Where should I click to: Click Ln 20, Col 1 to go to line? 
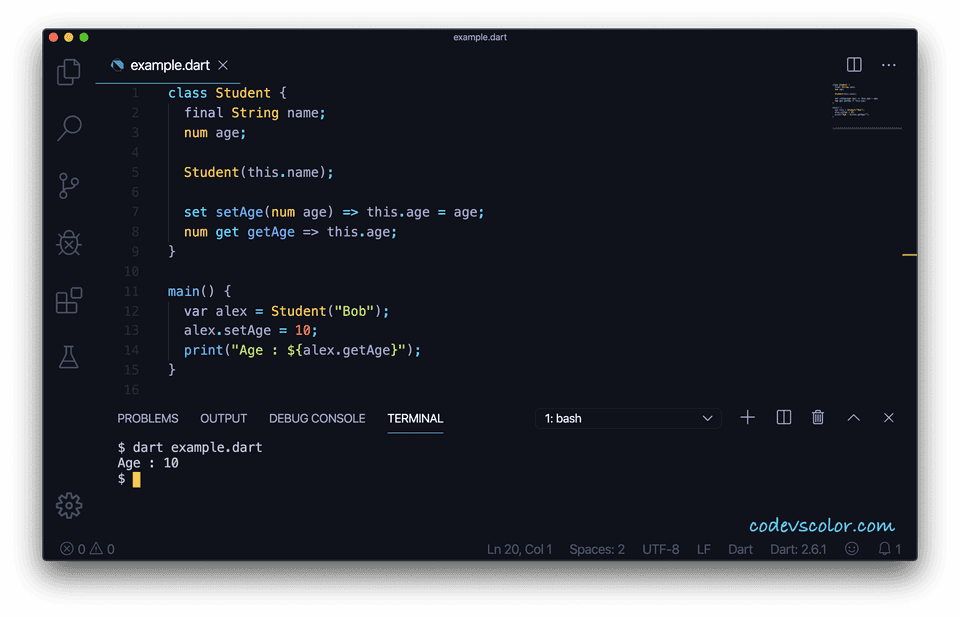tap(519, 549)
